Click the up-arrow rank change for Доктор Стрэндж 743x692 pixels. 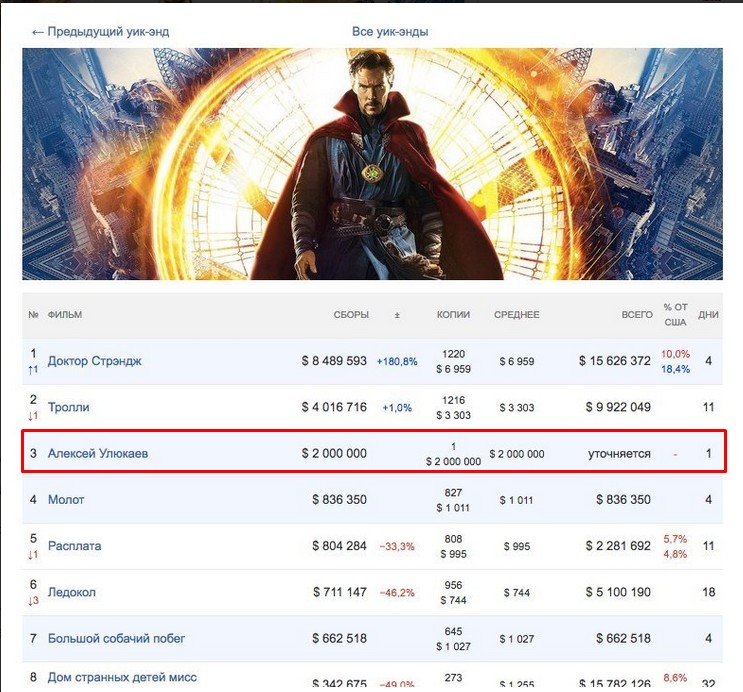pos(33,370)
